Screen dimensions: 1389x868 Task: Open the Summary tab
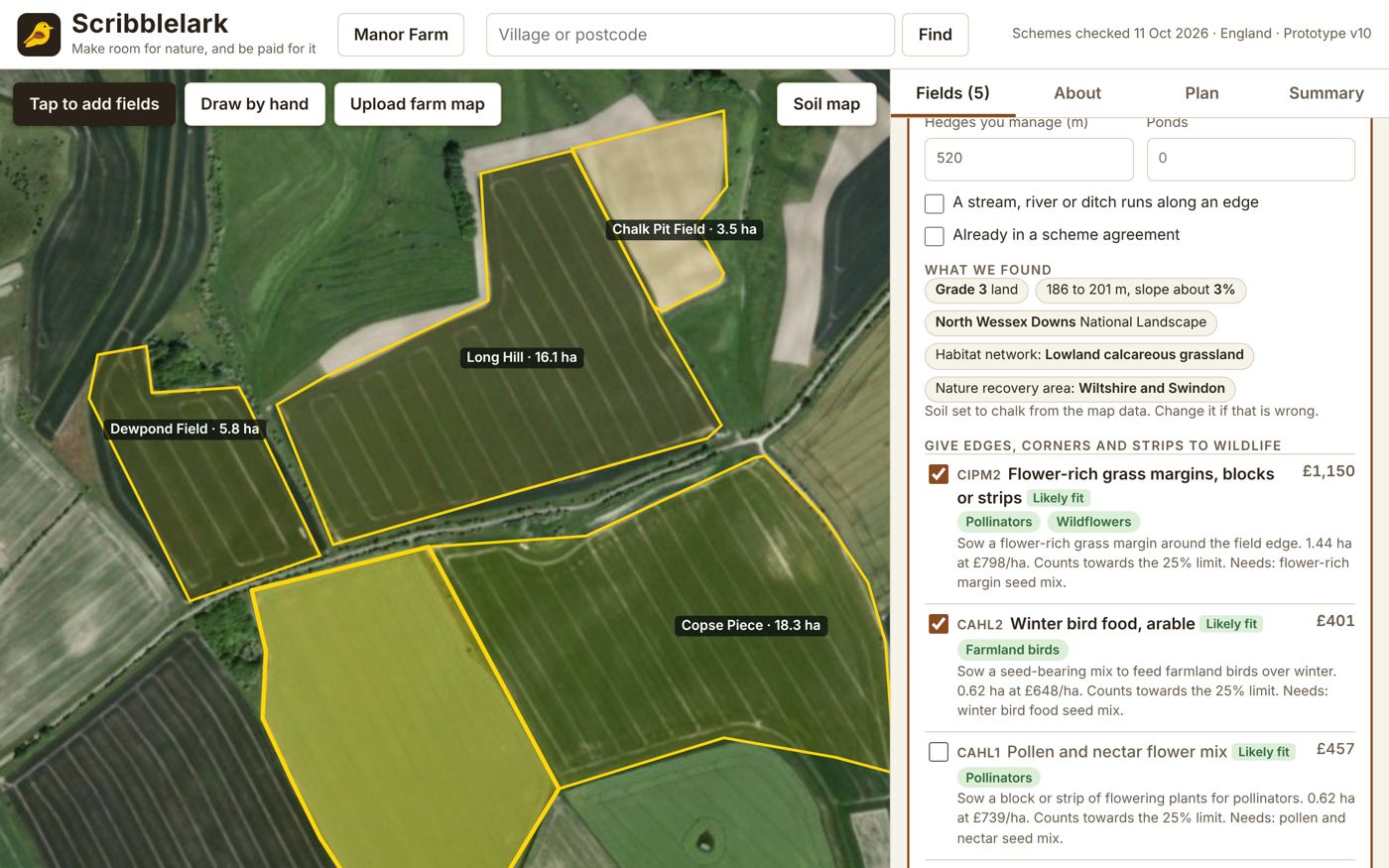tap(1326, 93)
